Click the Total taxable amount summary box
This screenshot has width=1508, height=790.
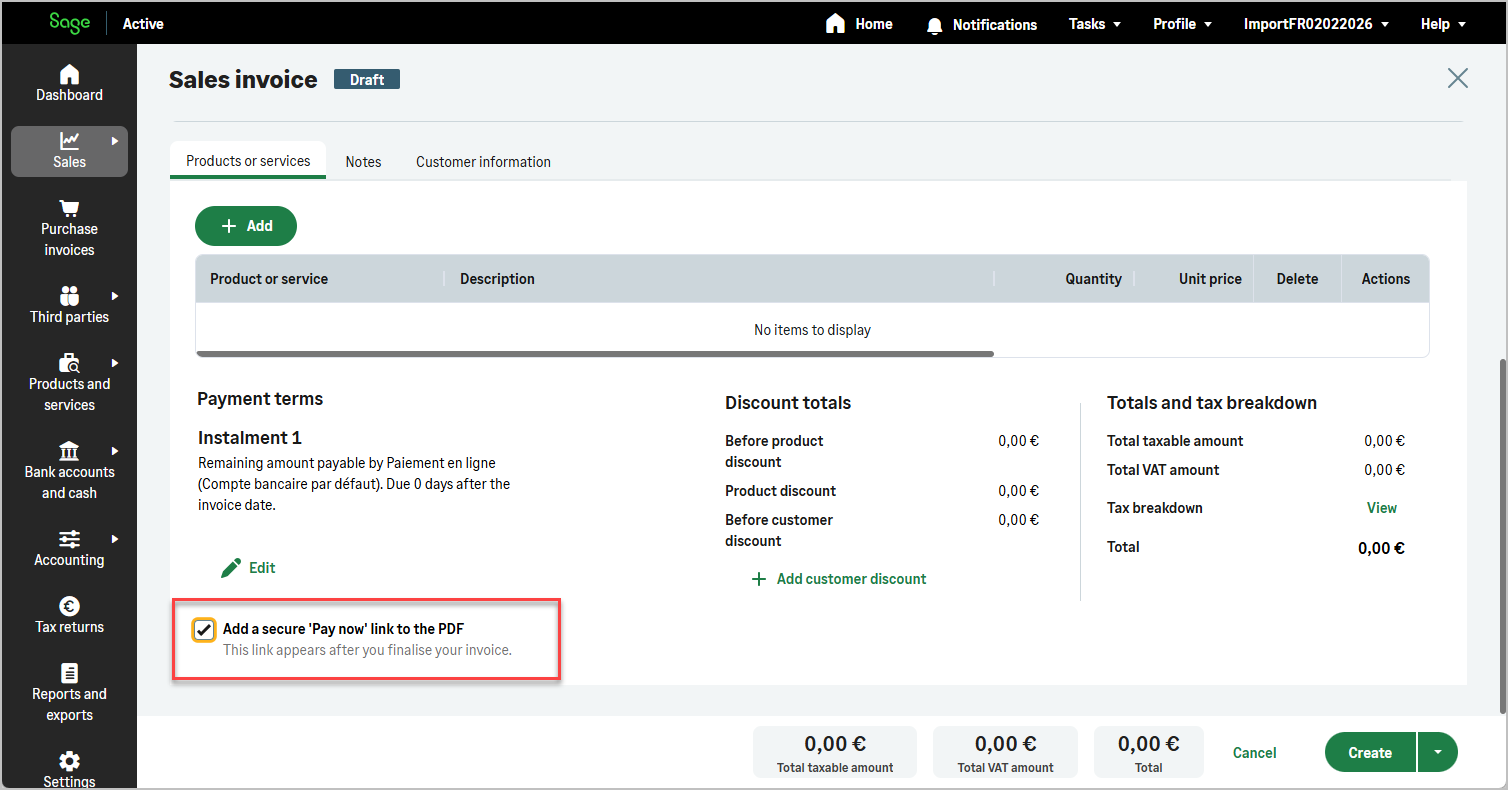835,752
